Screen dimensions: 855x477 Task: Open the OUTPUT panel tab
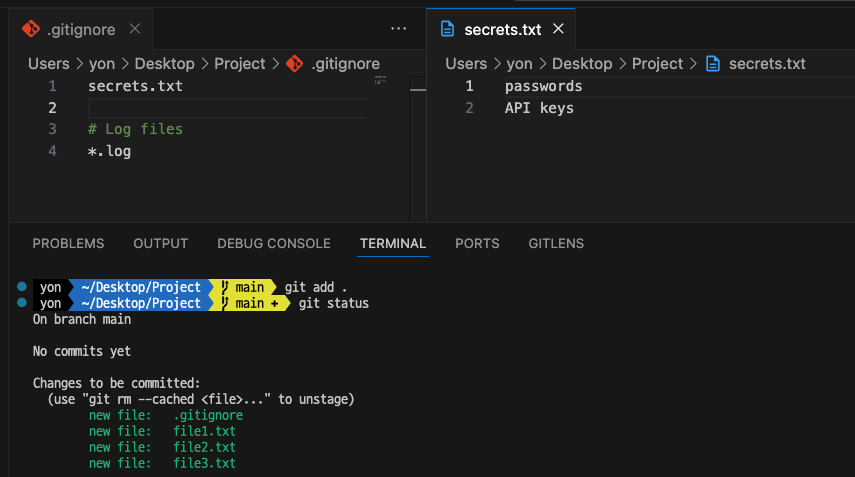pos(161,243)
